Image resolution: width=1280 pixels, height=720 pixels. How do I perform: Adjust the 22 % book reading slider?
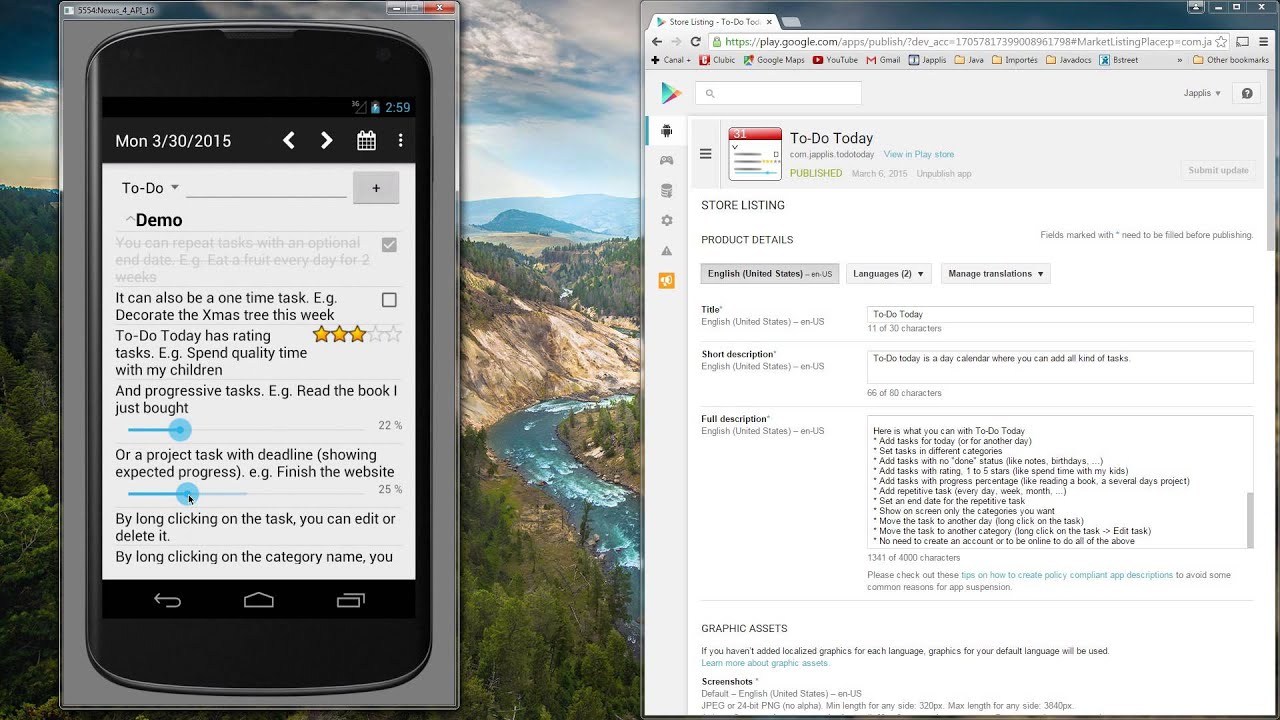pyautogui.click(x=179, y=430)
